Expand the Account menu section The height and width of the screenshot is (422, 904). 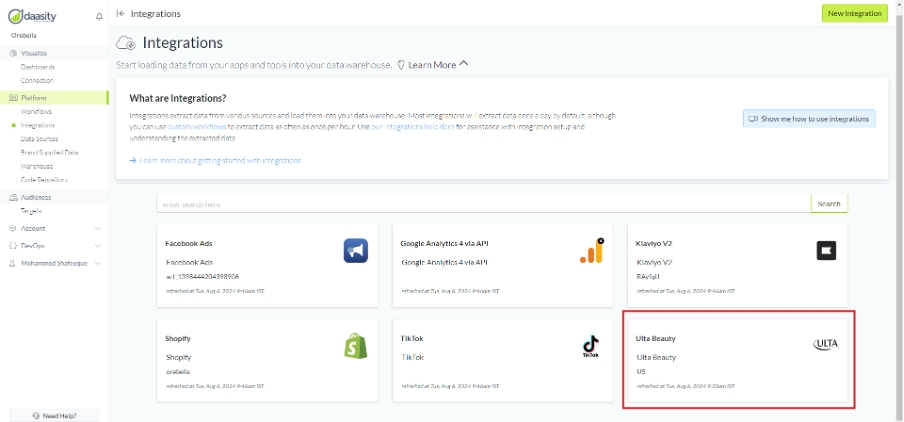[x=97, y=229]
